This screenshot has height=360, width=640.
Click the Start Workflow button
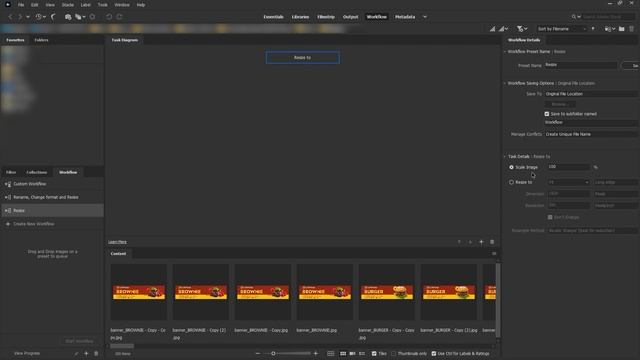(80, 341)
